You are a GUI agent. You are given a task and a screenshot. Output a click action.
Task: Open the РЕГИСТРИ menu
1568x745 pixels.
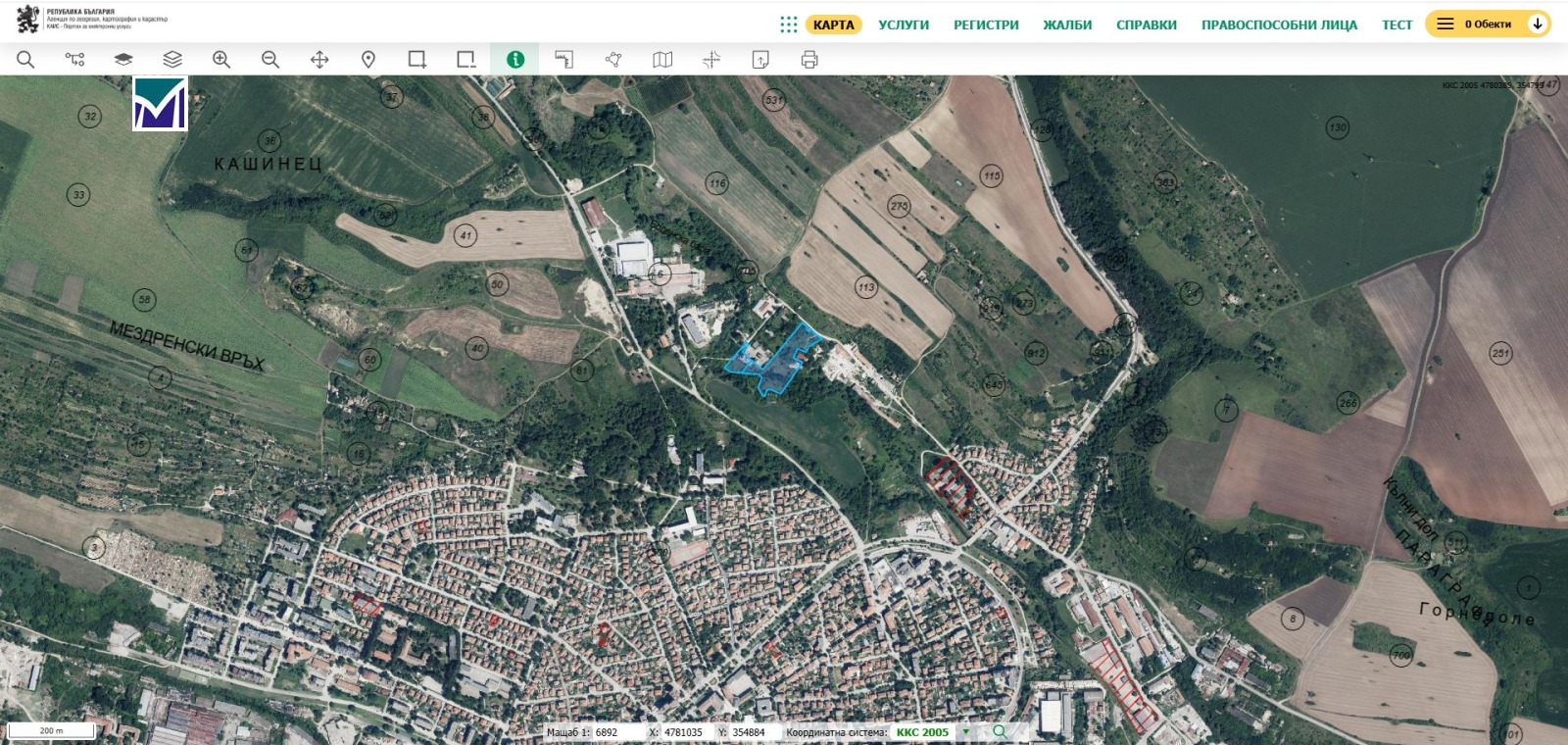pyautogui.click(x=986, y=25)
